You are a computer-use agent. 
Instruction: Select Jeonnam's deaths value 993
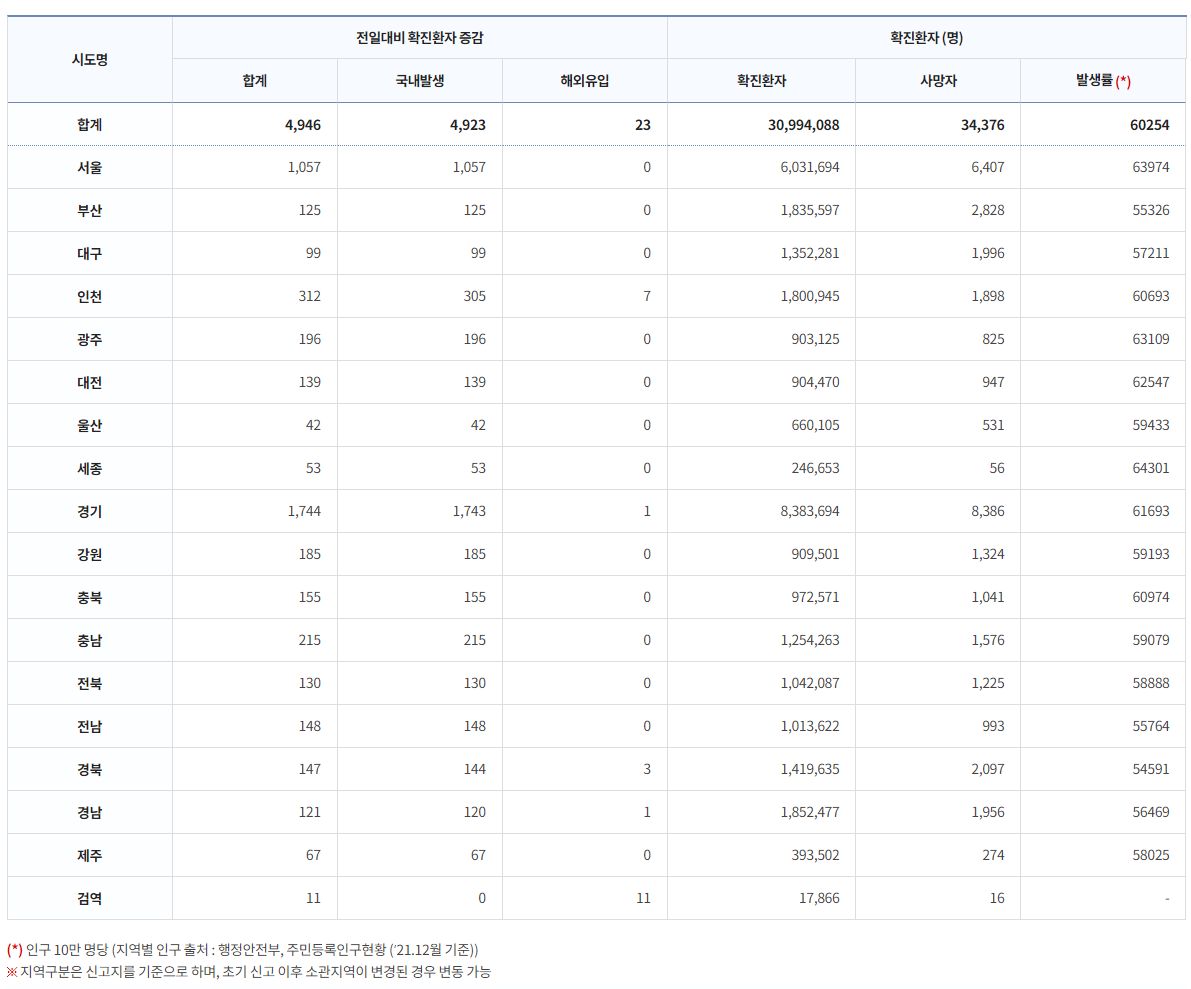(993, 726)
